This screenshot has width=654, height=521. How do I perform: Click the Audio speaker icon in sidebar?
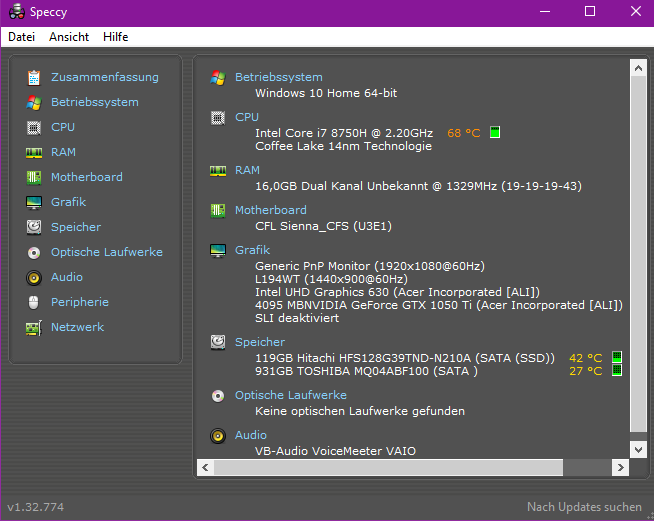(x=34, y=277)
